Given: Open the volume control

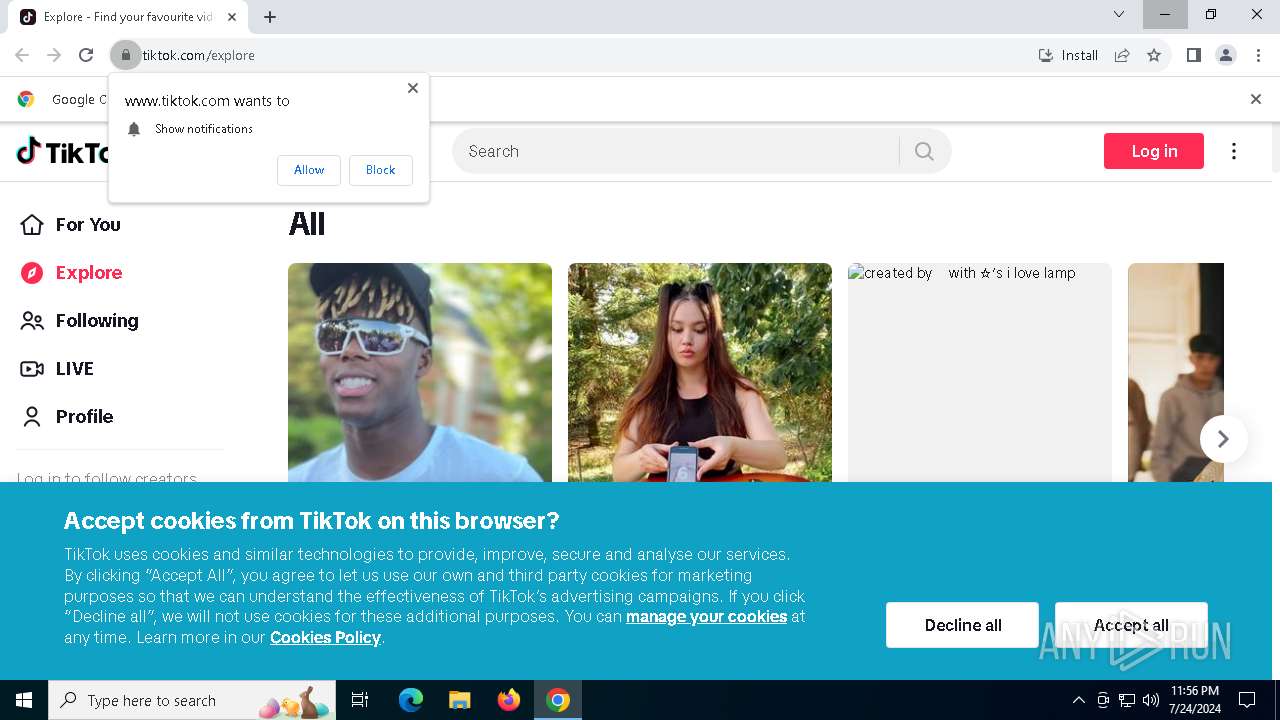Looking at the screenshot, I should point(1151,700).
